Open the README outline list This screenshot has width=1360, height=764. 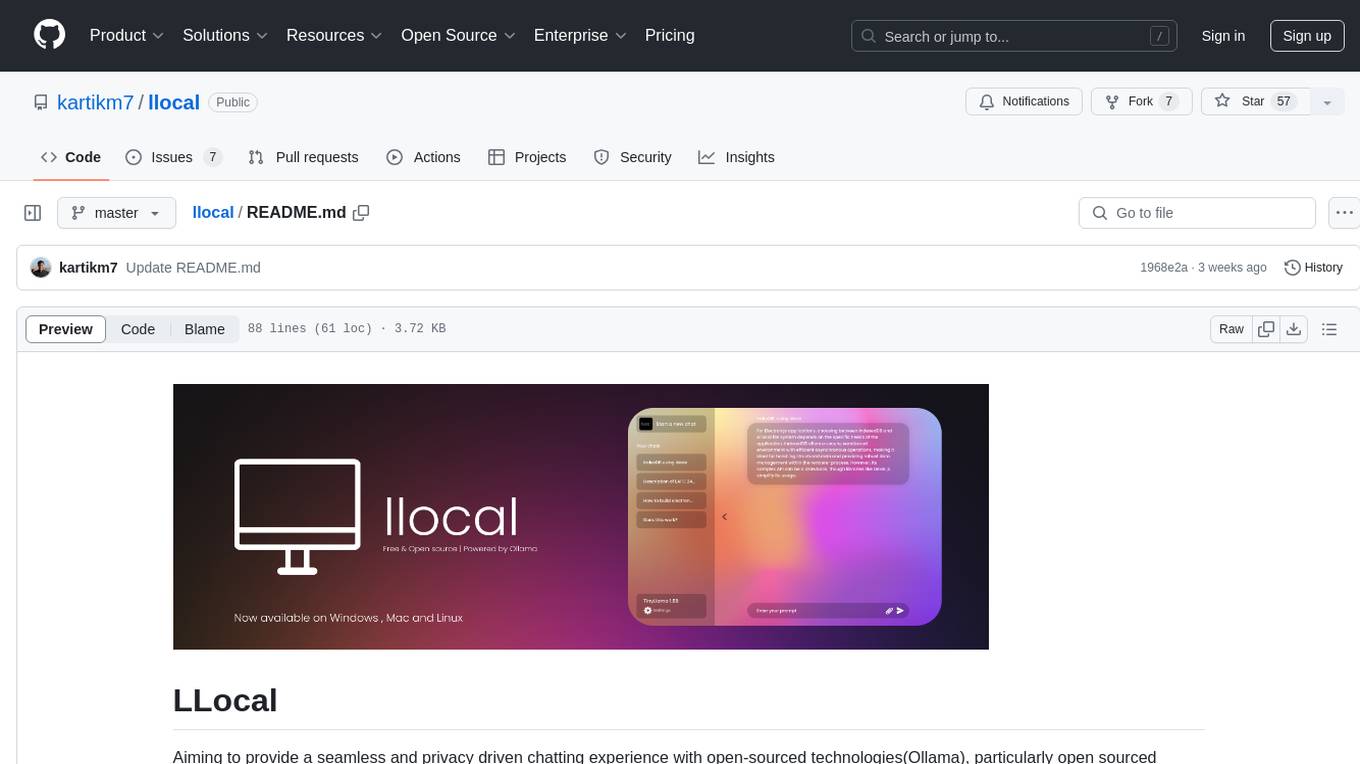click(x=1329, y=329)
